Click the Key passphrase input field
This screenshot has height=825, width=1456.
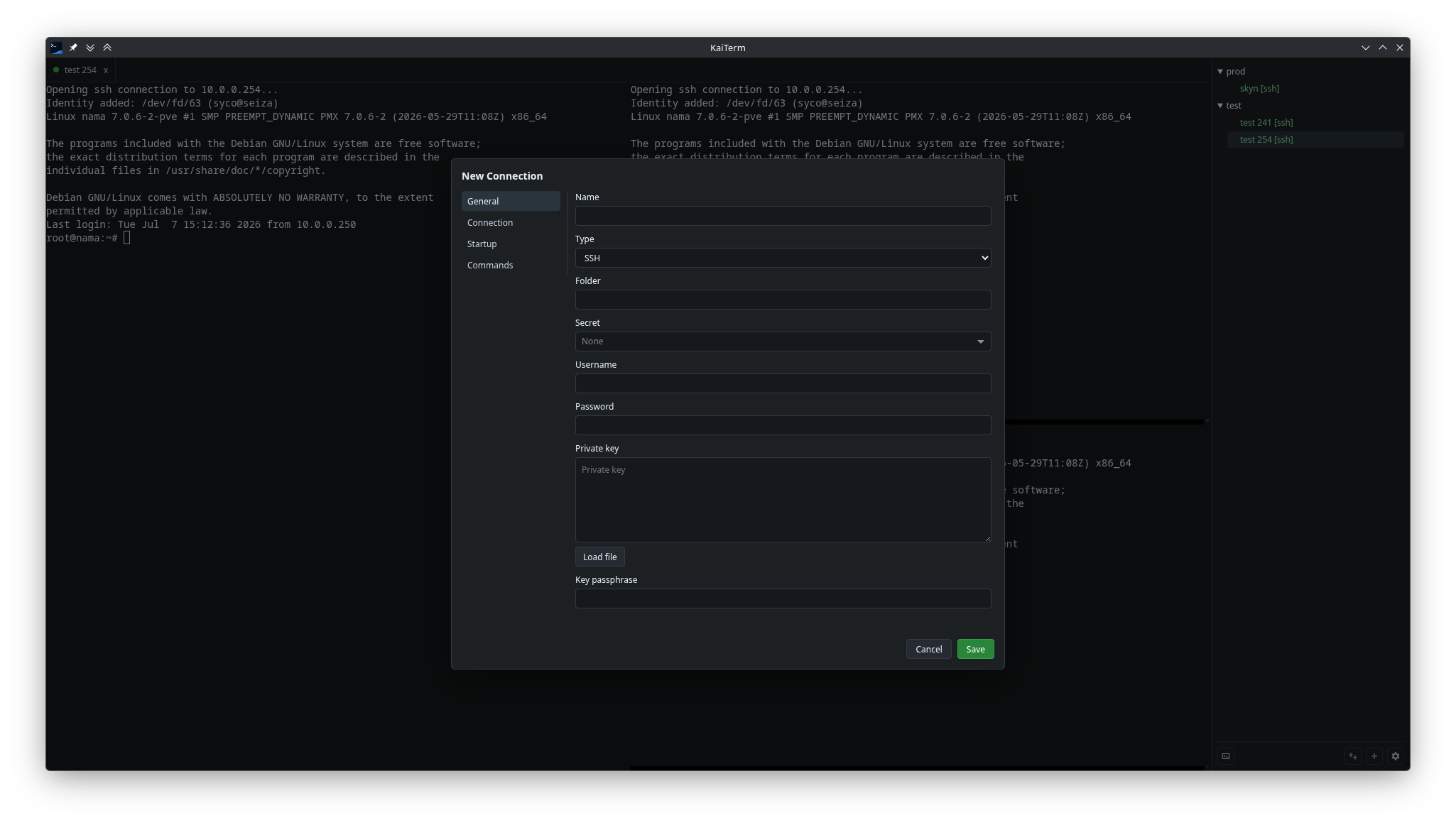[783, 599]
